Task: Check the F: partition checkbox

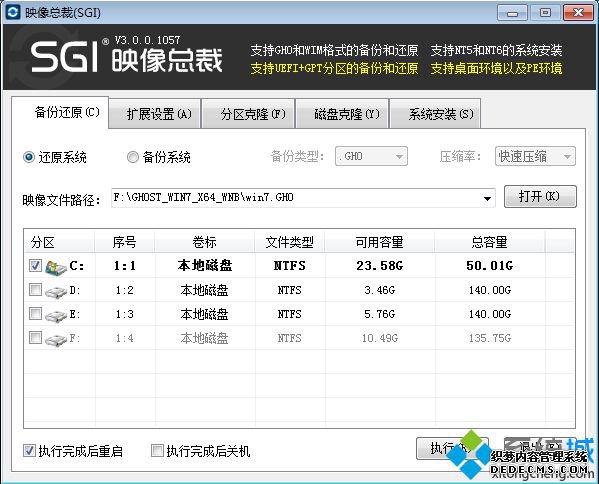Action: (36, 337)
